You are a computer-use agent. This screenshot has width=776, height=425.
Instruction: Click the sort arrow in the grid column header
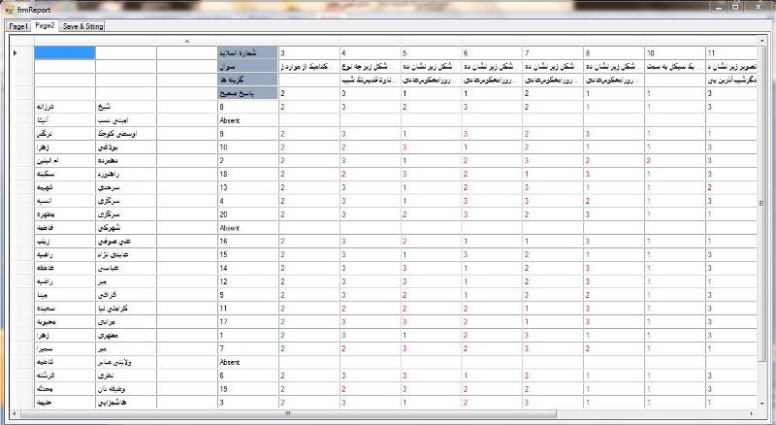pyautogui.click(x=185, y=40)
